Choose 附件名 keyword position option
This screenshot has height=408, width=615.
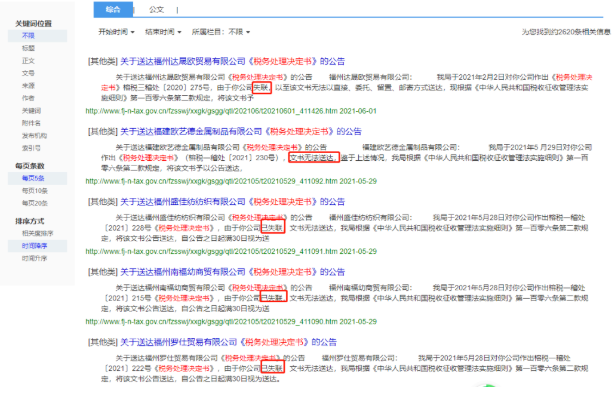point(30,122)
